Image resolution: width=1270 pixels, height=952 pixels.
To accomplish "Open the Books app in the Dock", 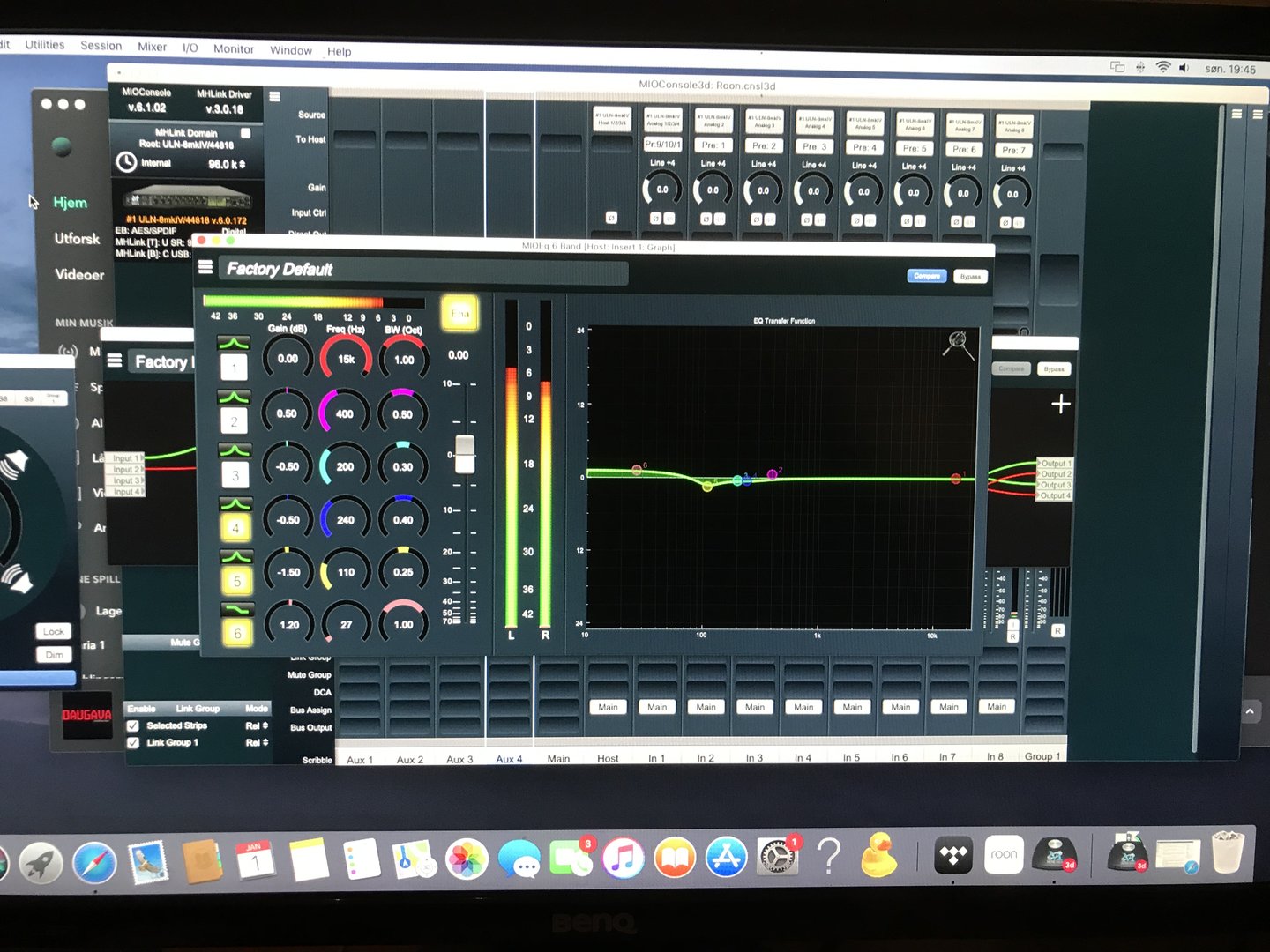I will pyautogui.click(x=675, y=857).
